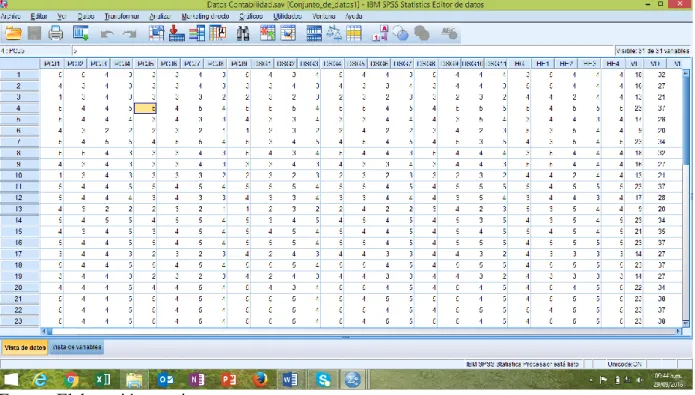Open the Gráficos menu
Viewport: 695px width, 395px height.
pos(251,16)
